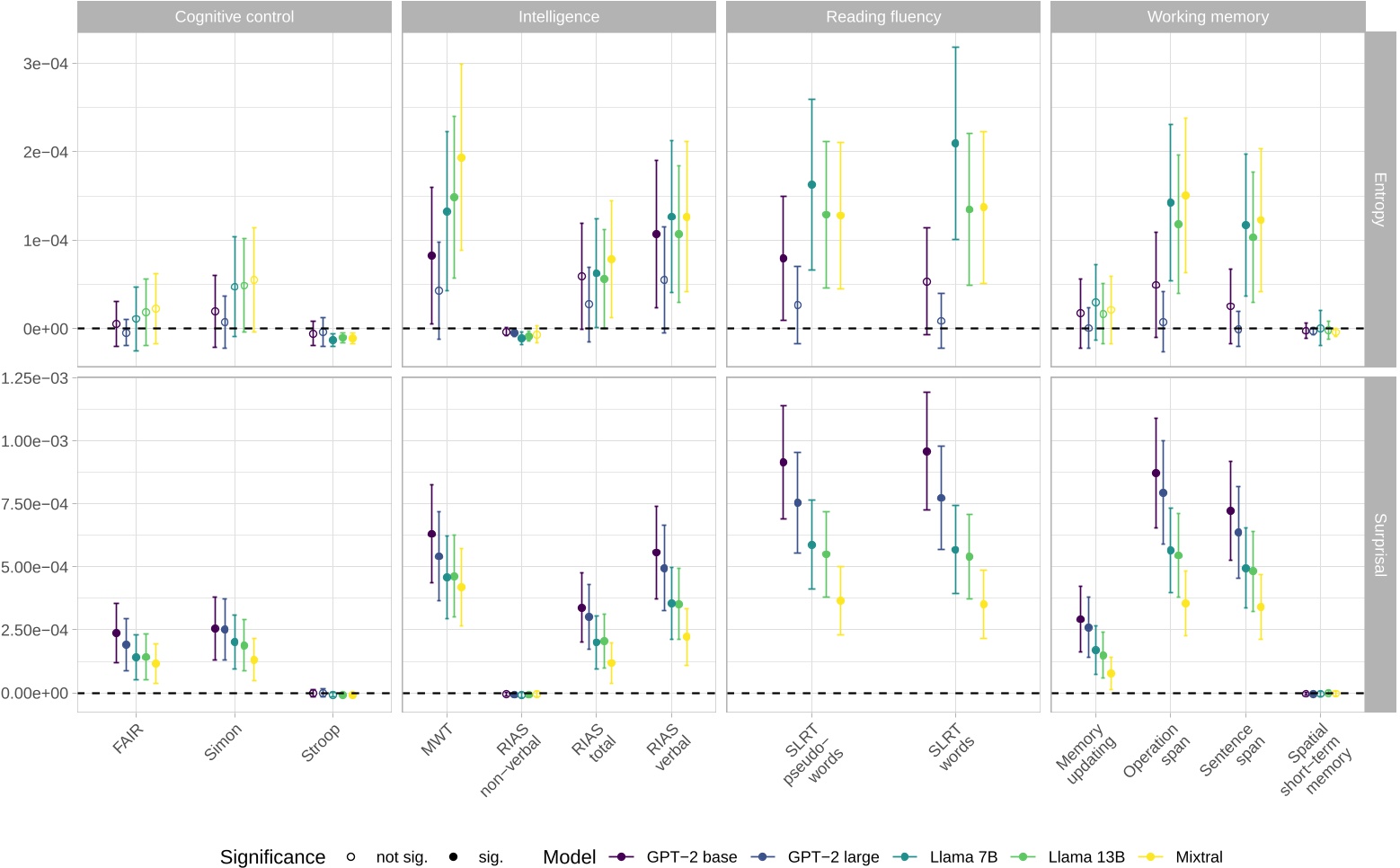The height and width of the screenshot is (868, 1400).
Task: Click the Llama 7B legend dot
Action: coord(904,856)
